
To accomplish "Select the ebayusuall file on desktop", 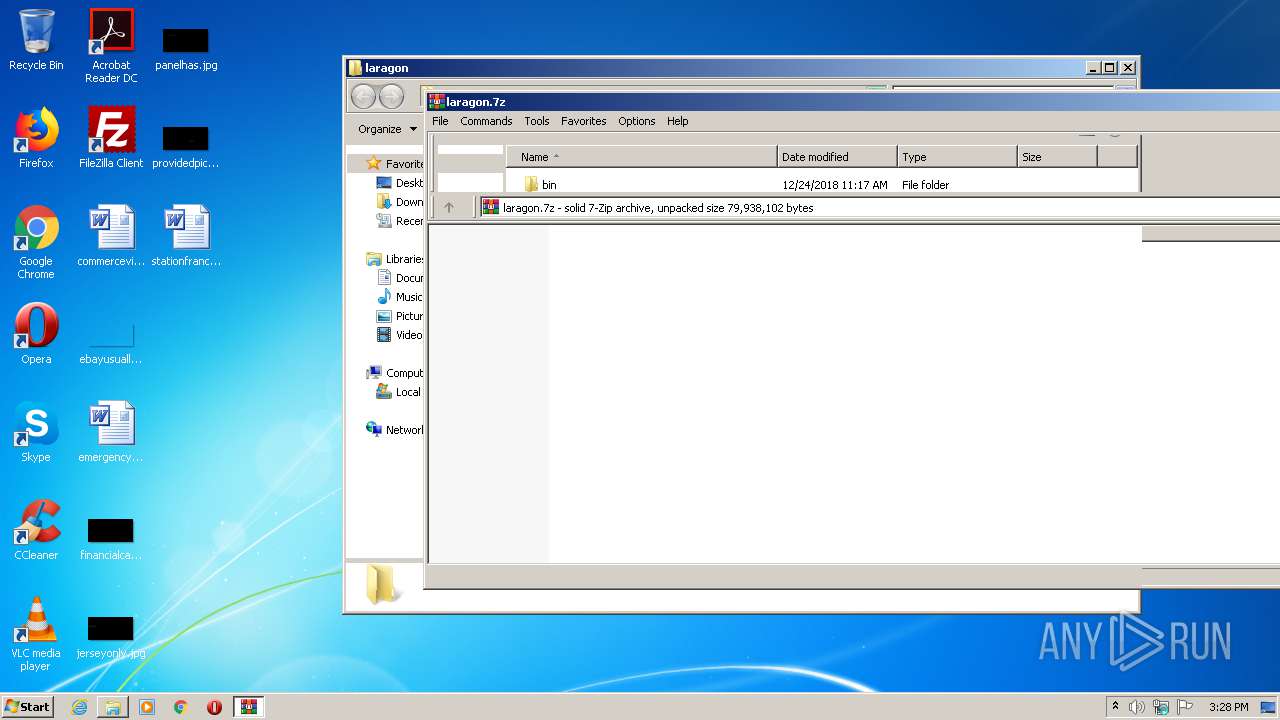I will pos(111,342).
